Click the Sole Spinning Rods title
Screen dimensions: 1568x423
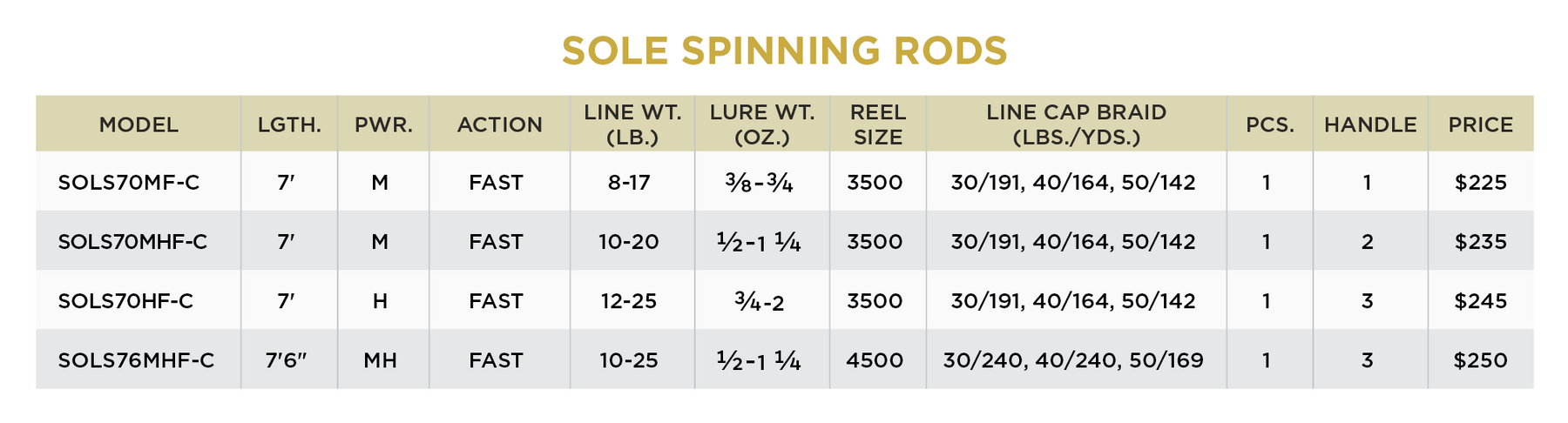coord(784,50)
